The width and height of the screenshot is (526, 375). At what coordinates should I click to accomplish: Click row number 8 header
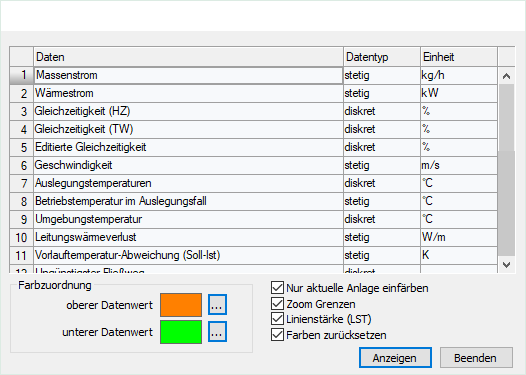tap(22, 201)
